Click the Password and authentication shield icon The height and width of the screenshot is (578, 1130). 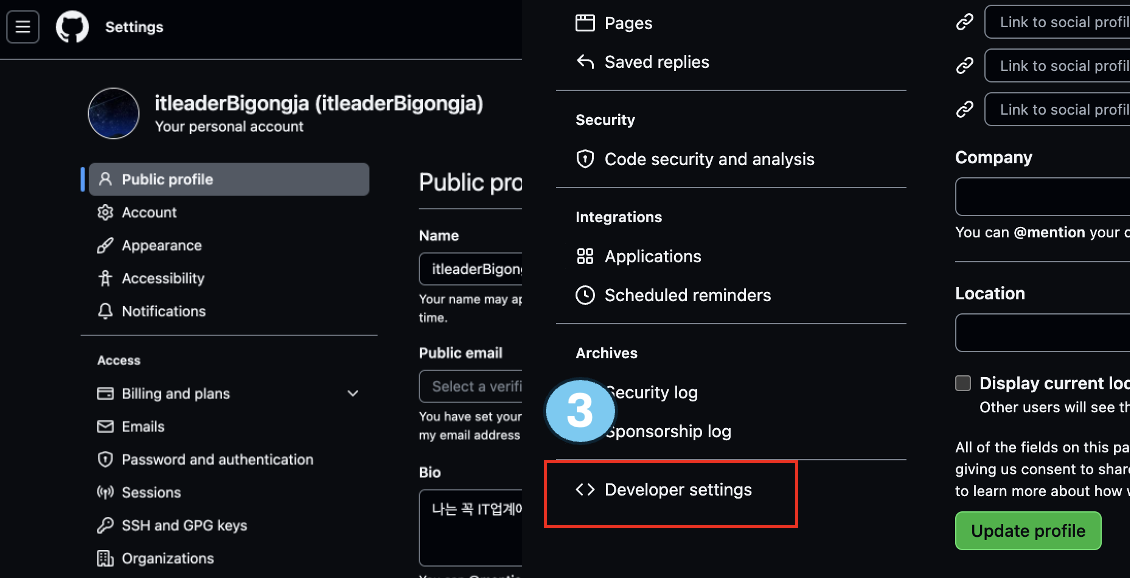tap(105, 460)
